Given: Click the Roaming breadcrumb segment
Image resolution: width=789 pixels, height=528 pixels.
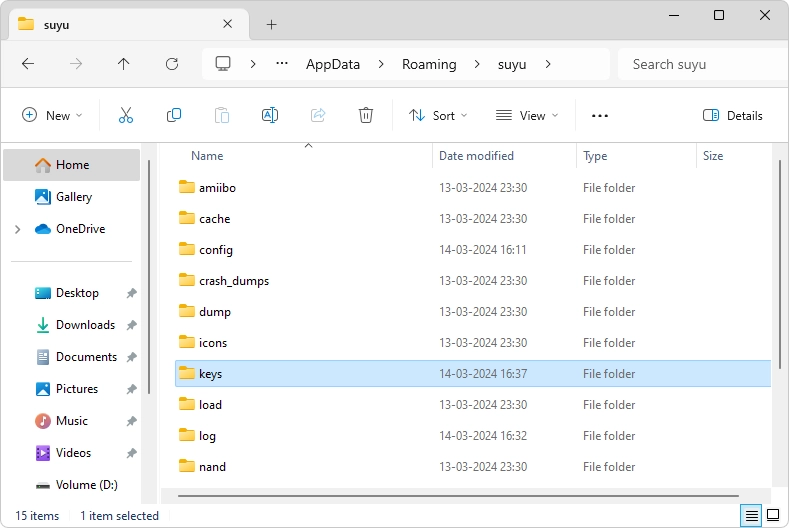Looking at the screenshot, I should [429, 64].
